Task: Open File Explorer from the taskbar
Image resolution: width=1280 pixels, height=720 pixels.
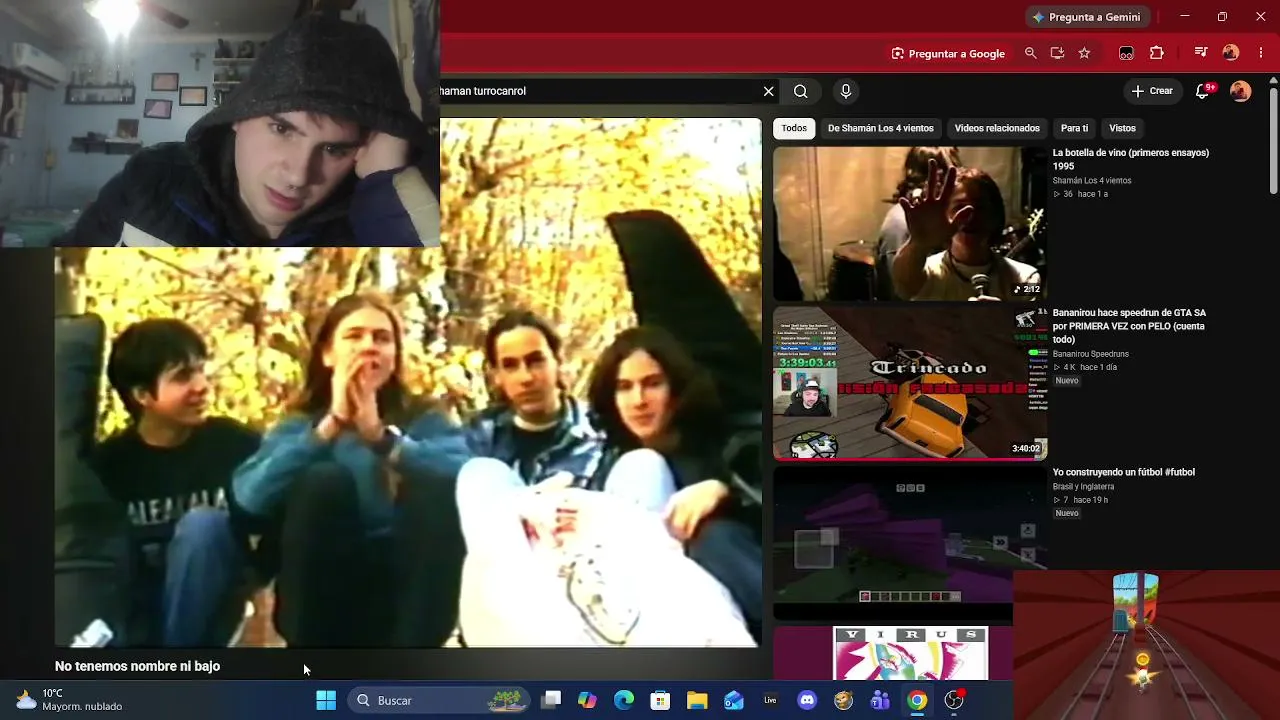Action: click(x=697, y=700)
